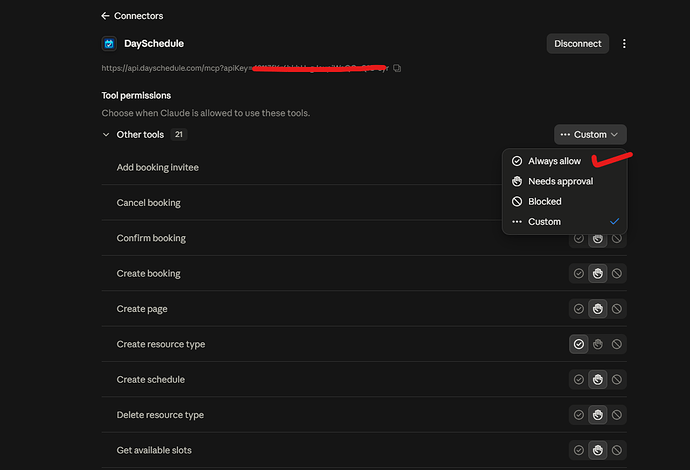
Task: Block the Create page tool
Action: (617, 309)
